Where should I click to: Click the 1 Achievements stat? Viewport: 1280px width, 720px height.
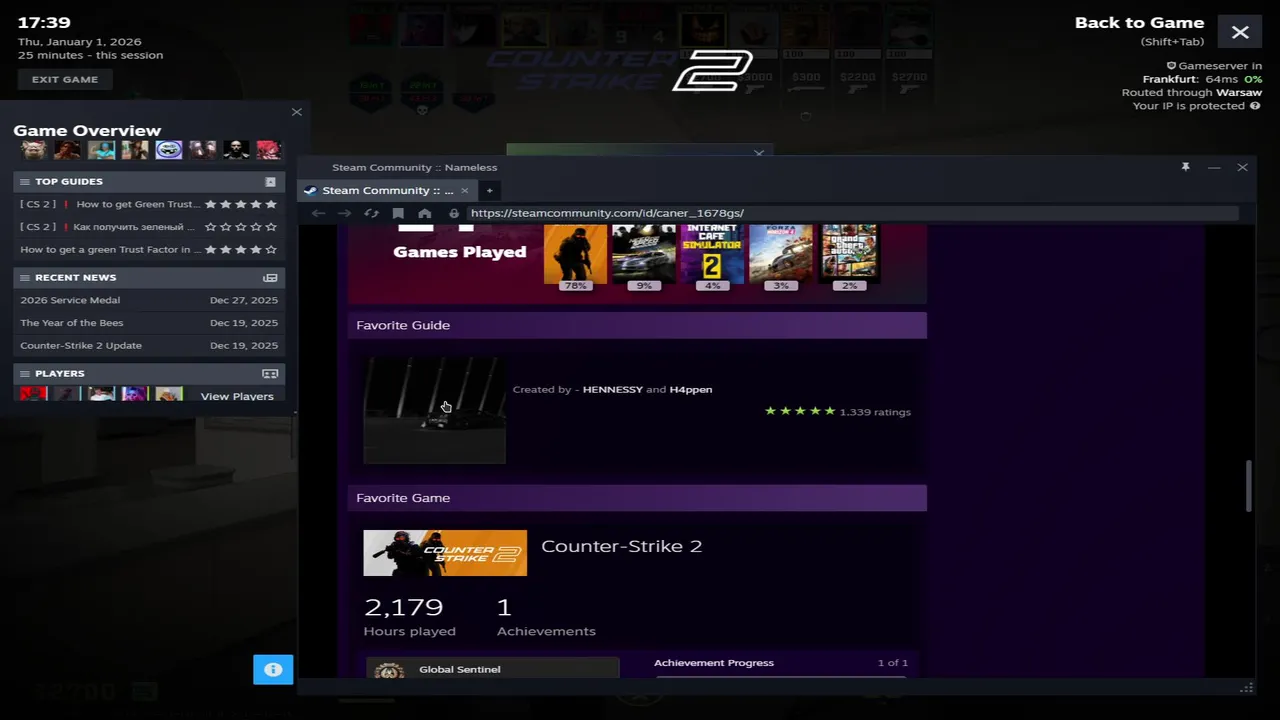click(x=546, y=617)
